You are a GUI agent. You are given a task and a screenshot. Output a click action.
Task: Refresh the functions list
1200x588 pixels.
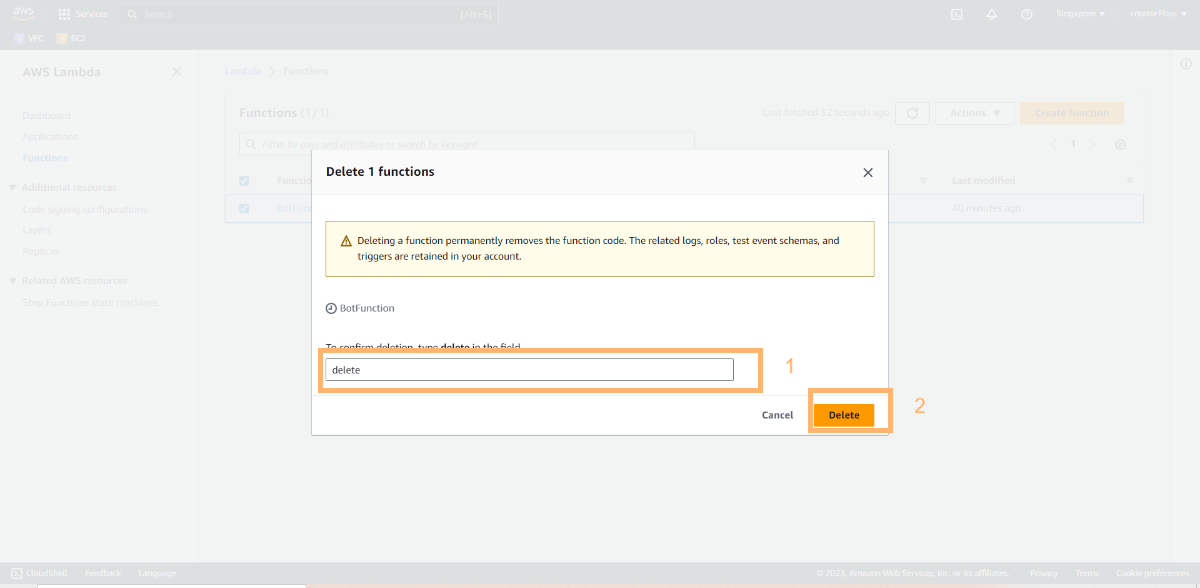pos(912,113)
